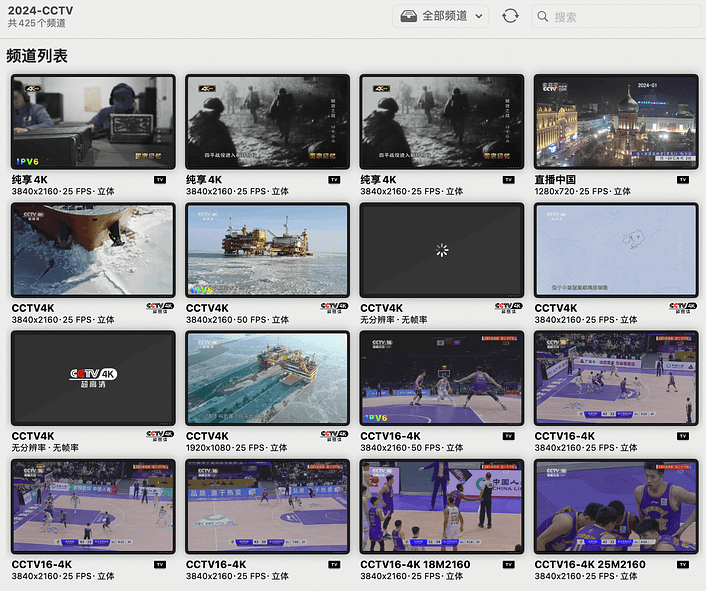Viewport: 706px width, 591px height.
Task: Select the 直播中国 channel title
Action: [x=555, y=180]
